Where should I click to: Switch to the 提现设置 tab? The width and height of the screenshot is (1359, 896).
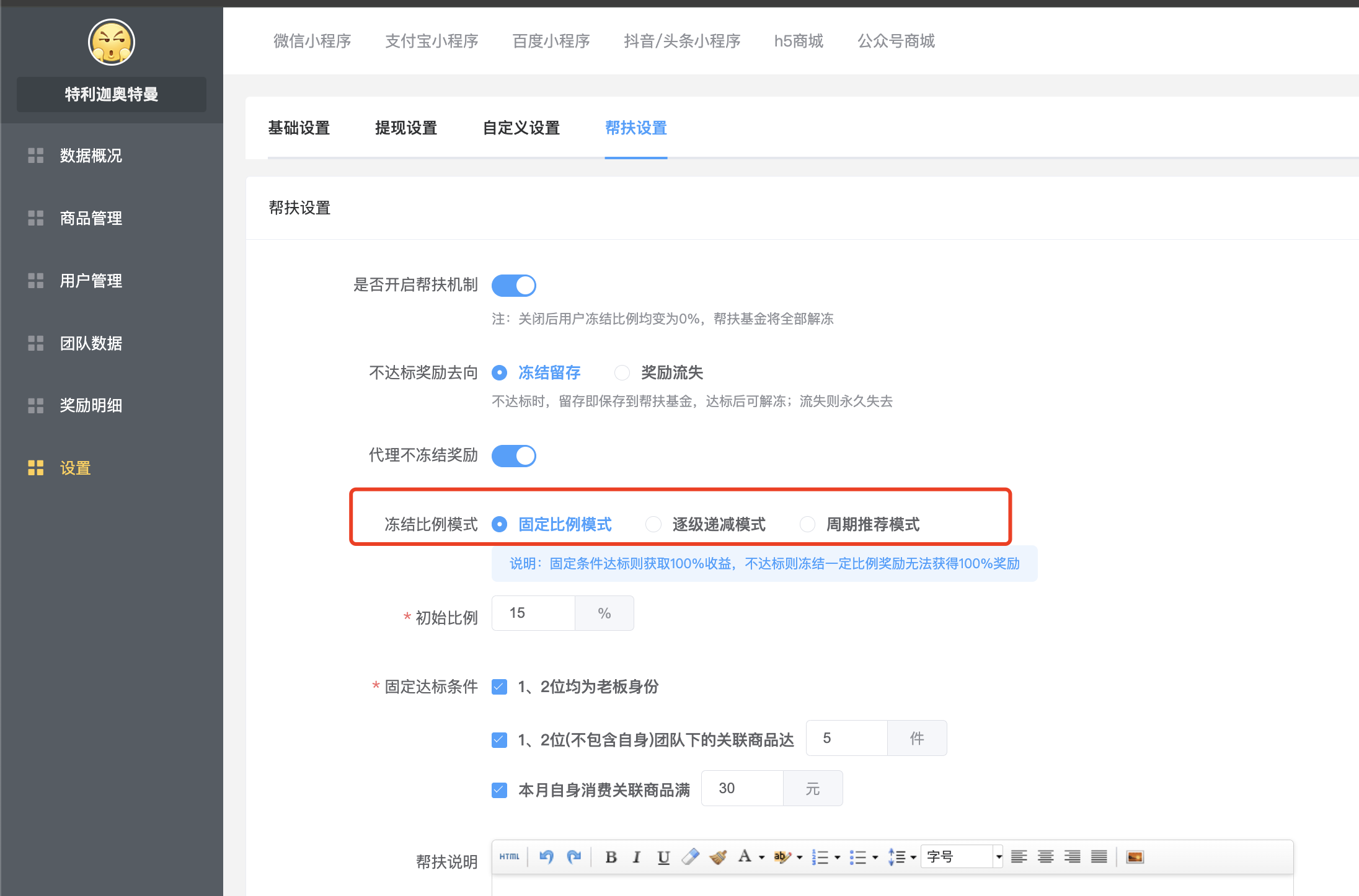(406, 128)
